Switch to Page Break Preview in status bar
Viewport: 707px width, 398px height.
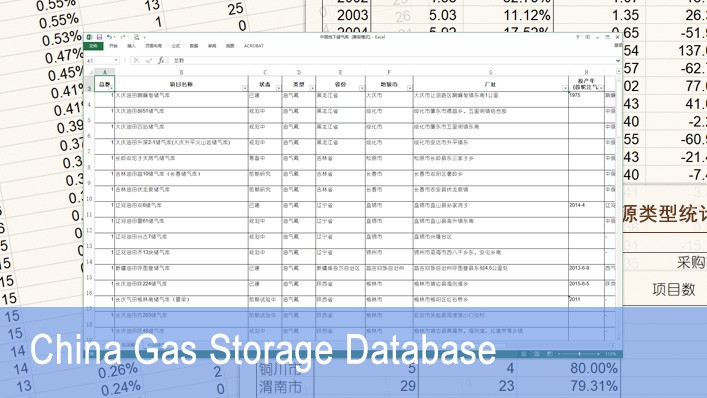[550, 354]
